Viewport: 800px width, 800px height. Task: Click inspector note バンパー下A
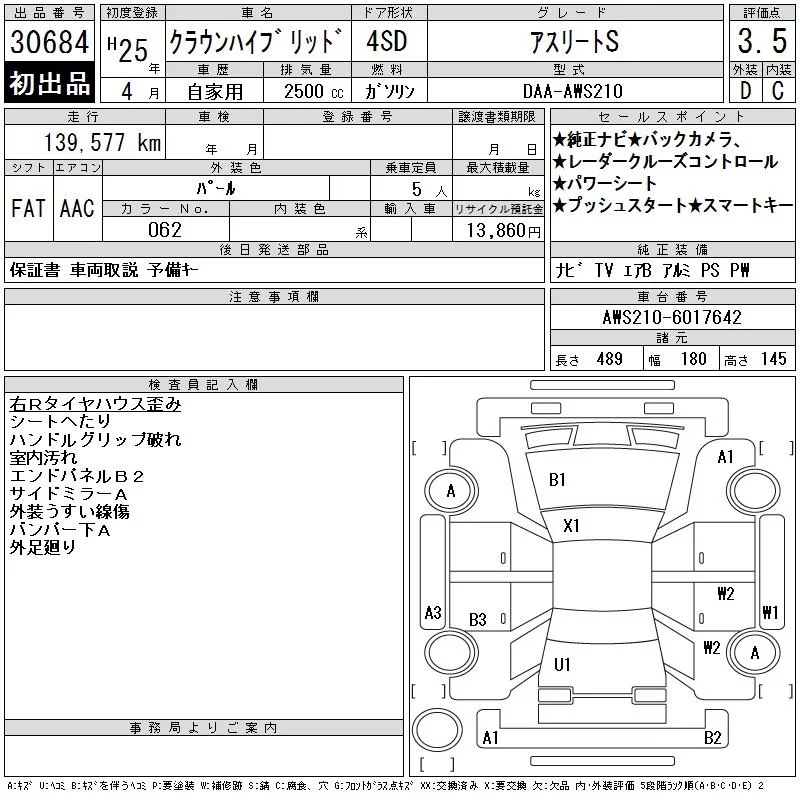coord(60,530)
